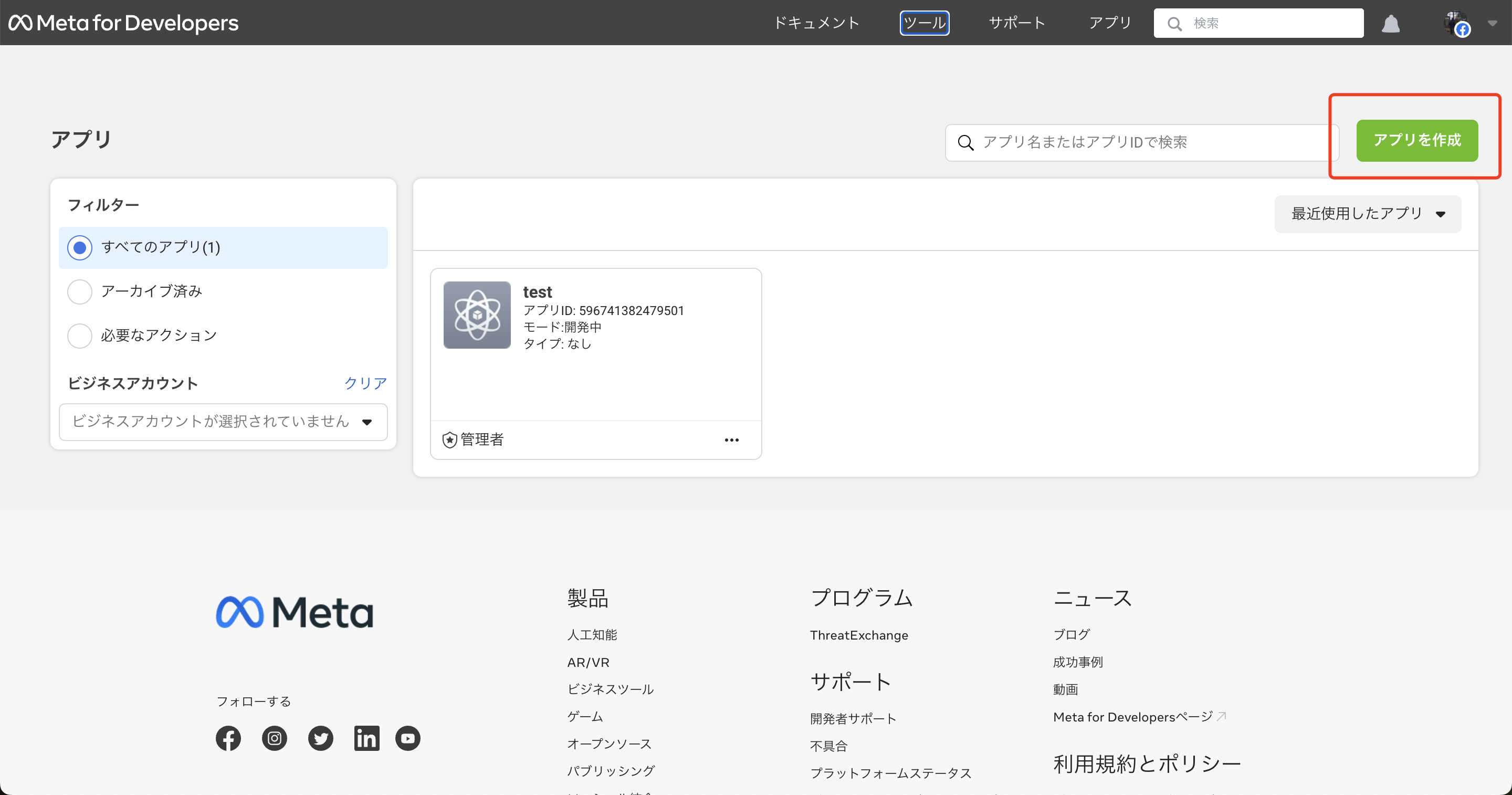1512x795 pixels.
Task: Open the Instagram follow icon
Action: [274, 738]
